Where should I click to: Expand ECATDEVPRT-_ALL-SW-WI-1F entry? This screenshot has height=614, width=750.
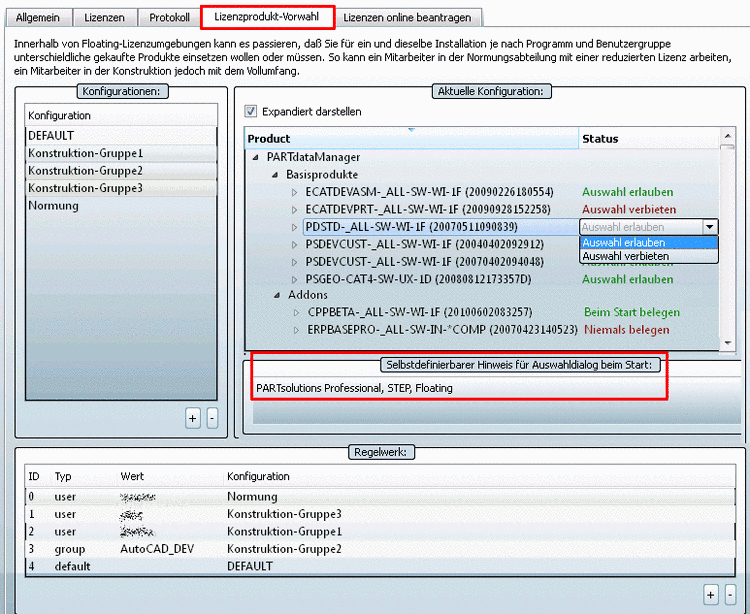click(295, 210)
